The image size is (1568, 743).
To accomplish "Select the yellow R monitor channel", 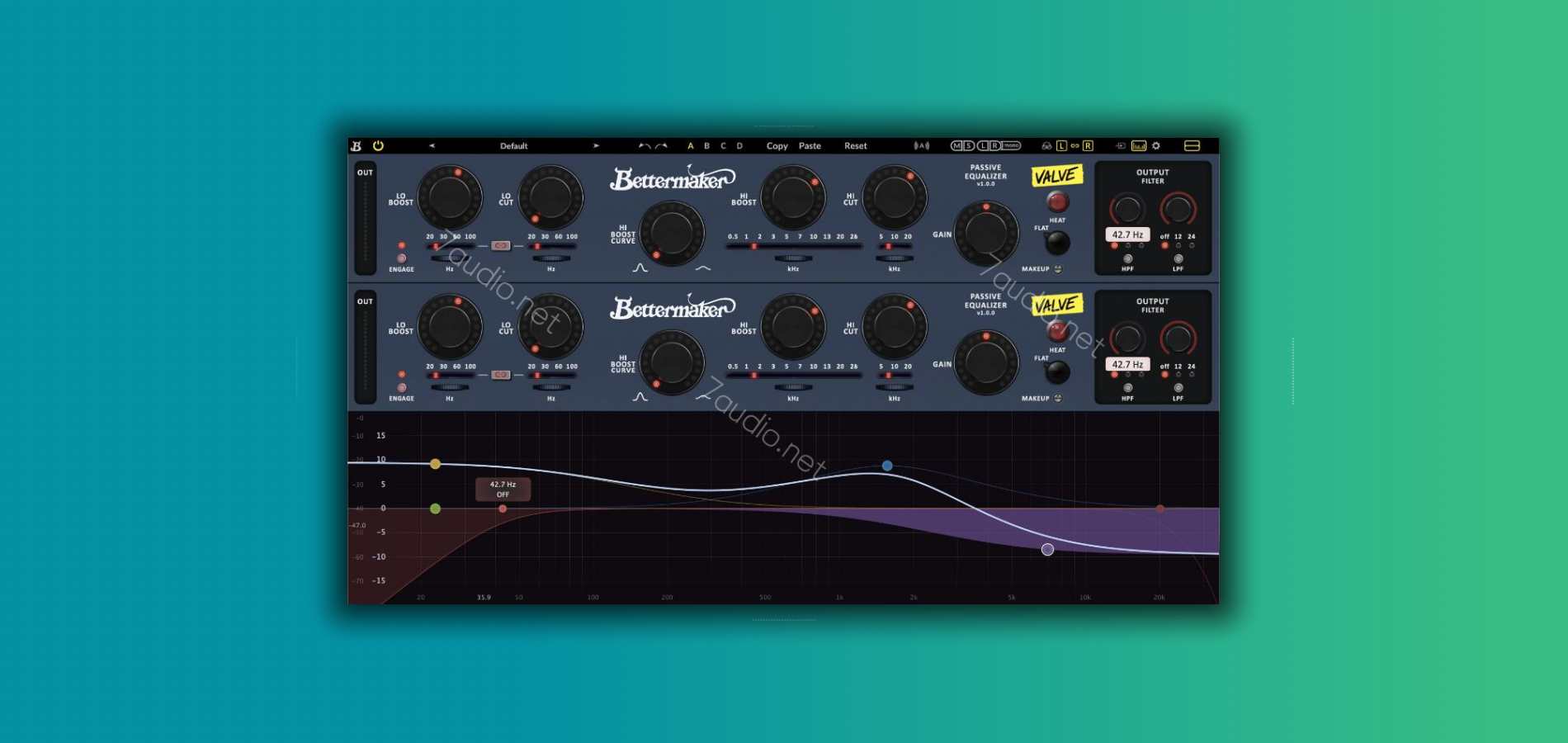I will (1088, 145).
